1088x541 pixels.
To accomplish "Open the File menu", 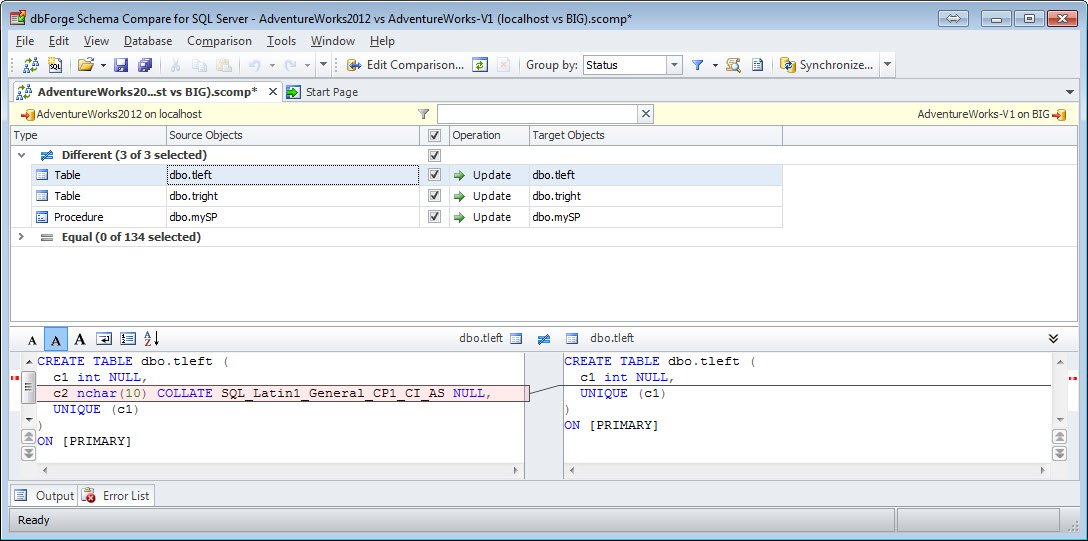I will tap(24, 41).
